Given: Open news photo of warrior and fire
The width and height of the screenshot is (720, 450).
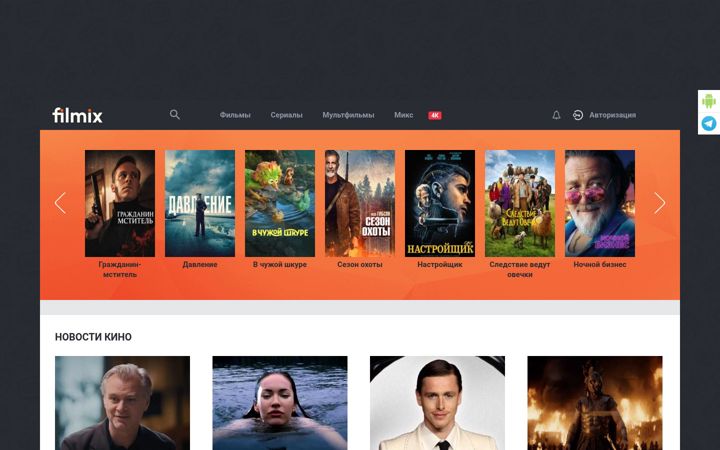Looking at the screenshot, I should coord(595,403).
